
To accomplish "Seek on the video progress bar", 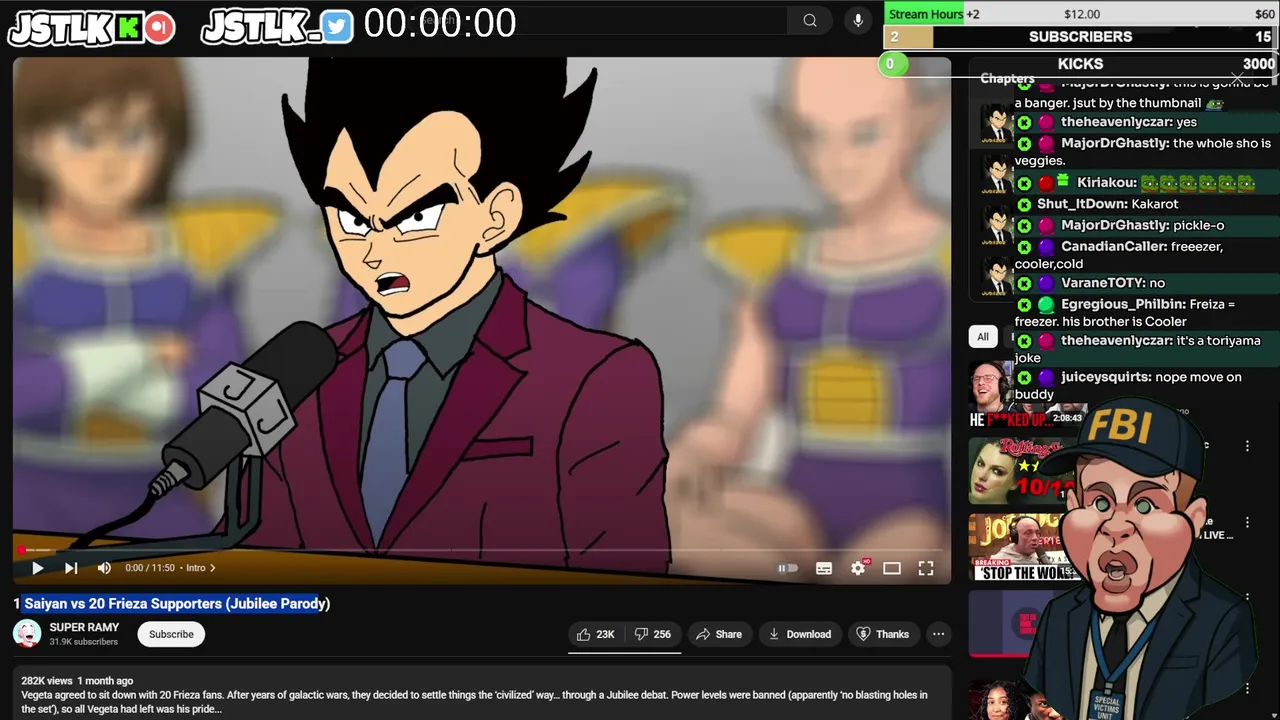I will click(x=481, y=550).
